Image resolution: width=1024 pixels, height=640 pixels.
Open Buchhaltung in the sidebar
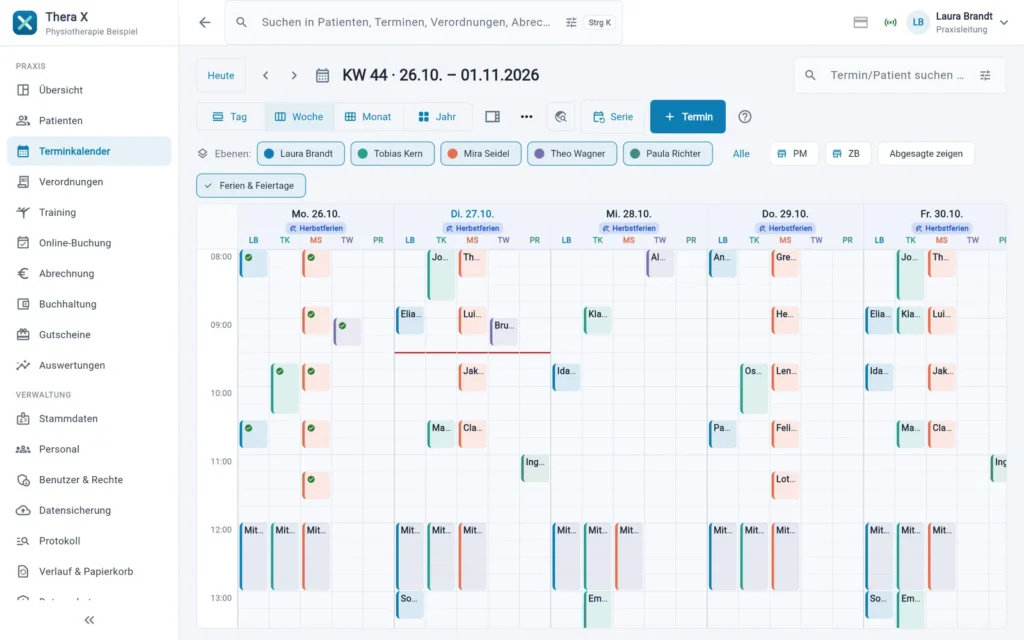89,304
